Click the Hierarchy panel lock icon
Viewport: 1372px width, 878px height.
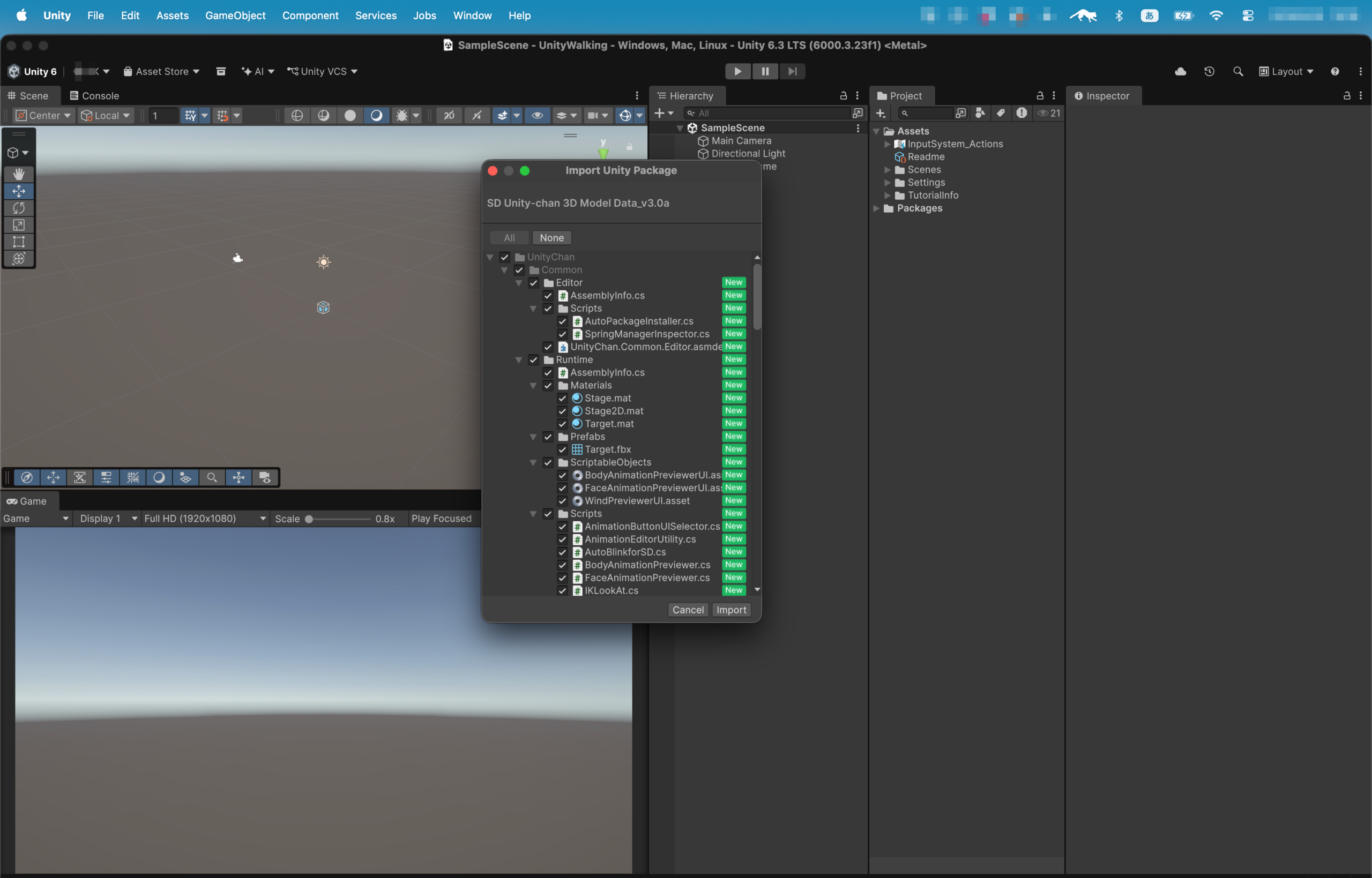(844, 96)
